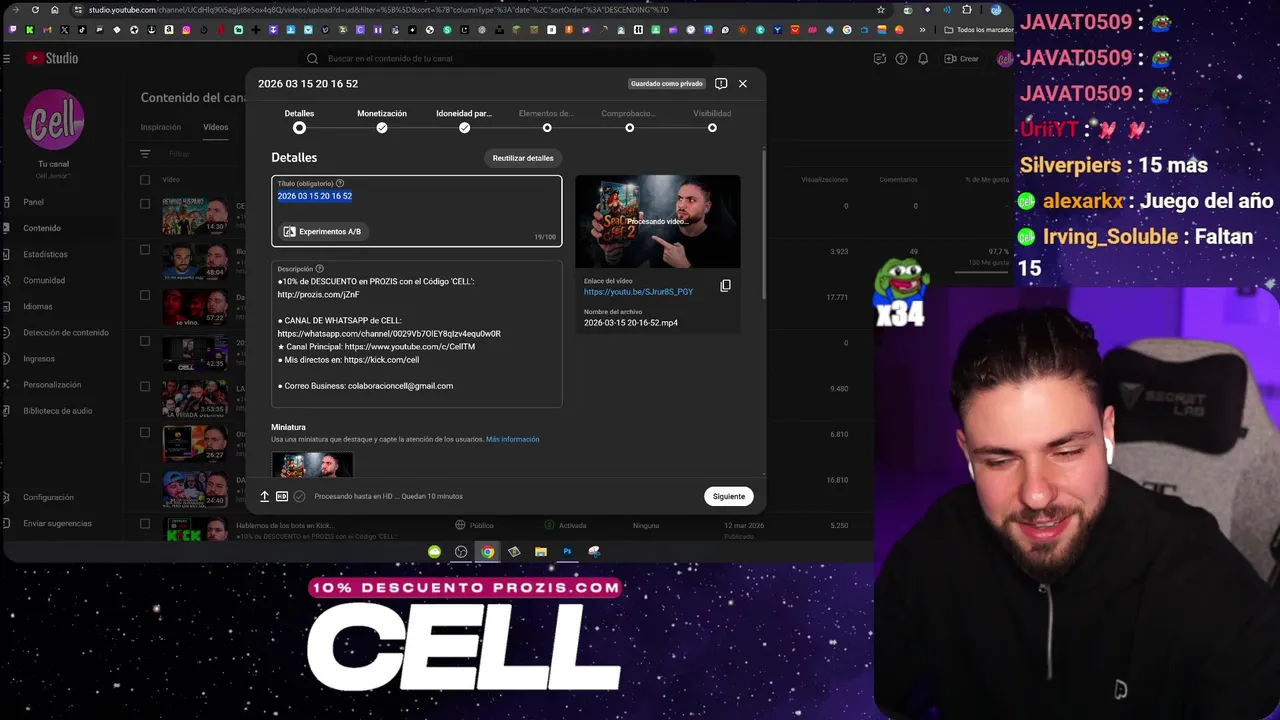Click the Siguiente button
This screenshot has height=720, width=1280.
click(729, 496)
